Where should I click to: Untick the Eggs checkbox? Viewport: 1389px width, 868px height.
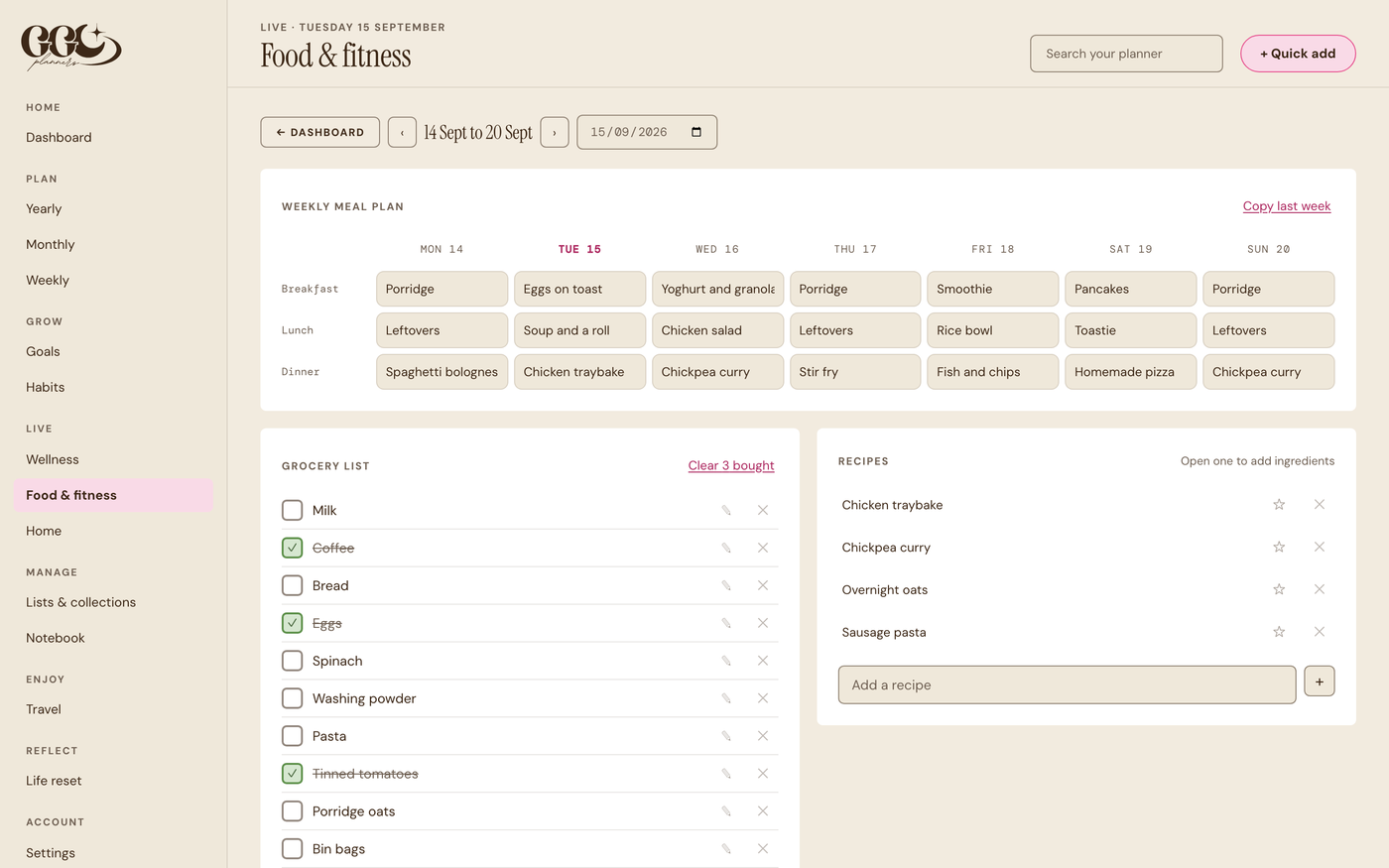[x=293, y=623]
